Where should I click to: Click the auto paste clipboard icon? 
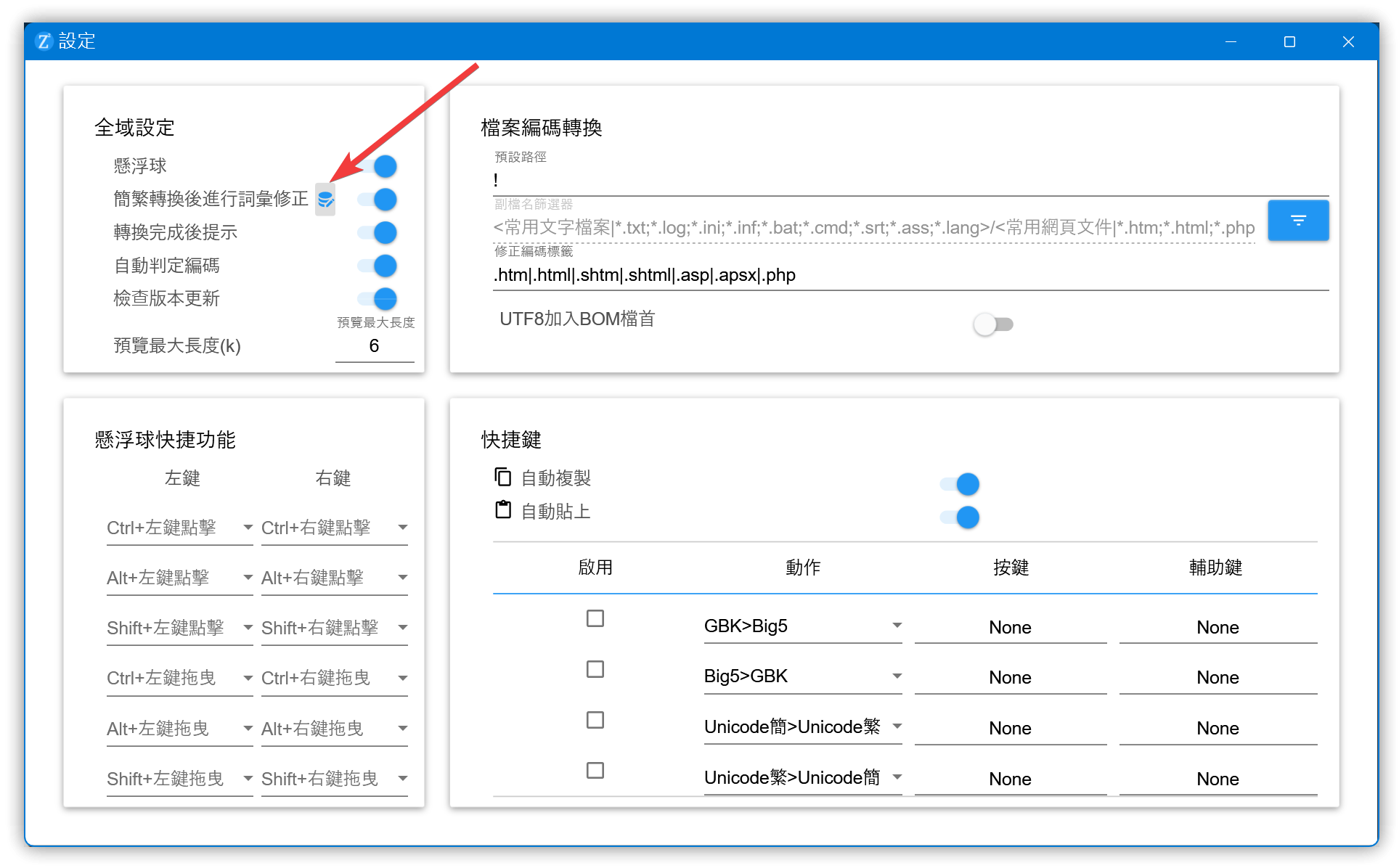(502, 510)
